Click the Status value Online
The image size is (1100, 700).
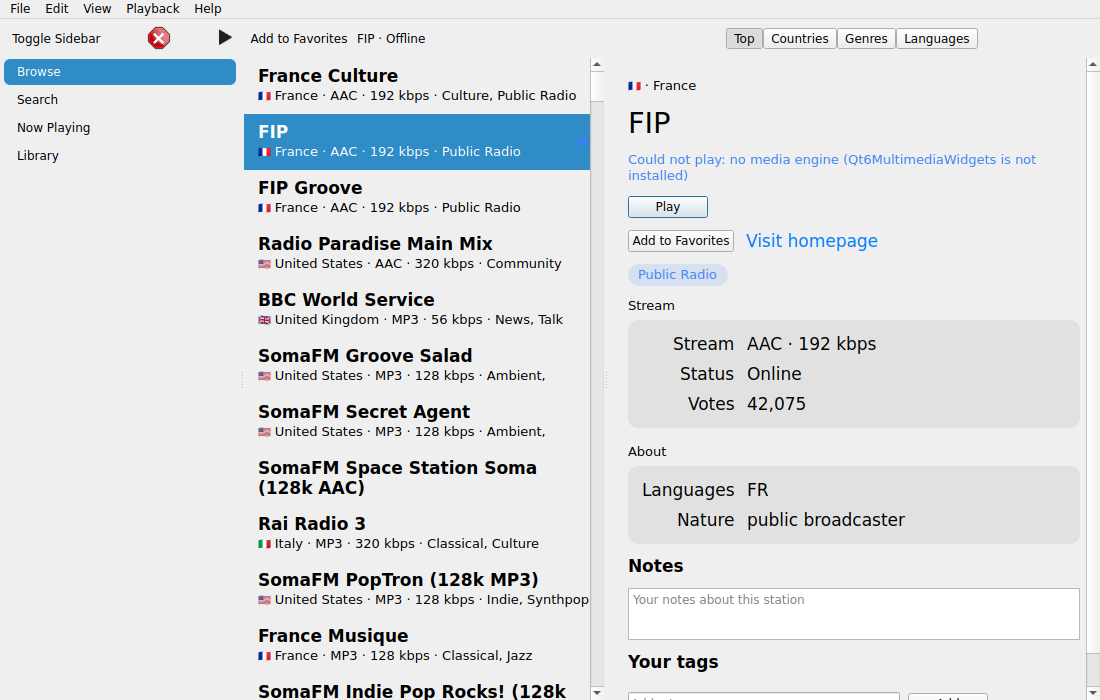(774, 374)
